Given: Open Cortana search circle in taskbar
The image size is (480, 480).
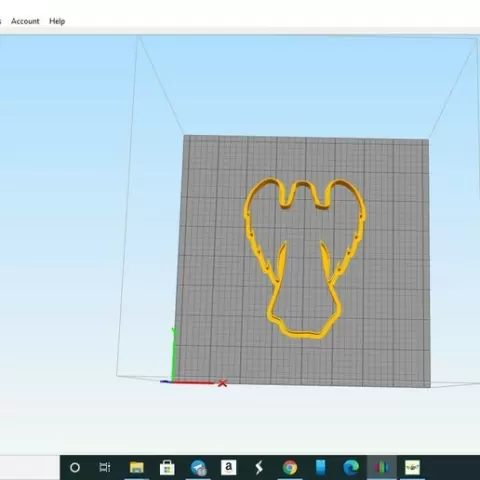Looking at the screenshot, I should pyautogui.click(x=75, y=467).
